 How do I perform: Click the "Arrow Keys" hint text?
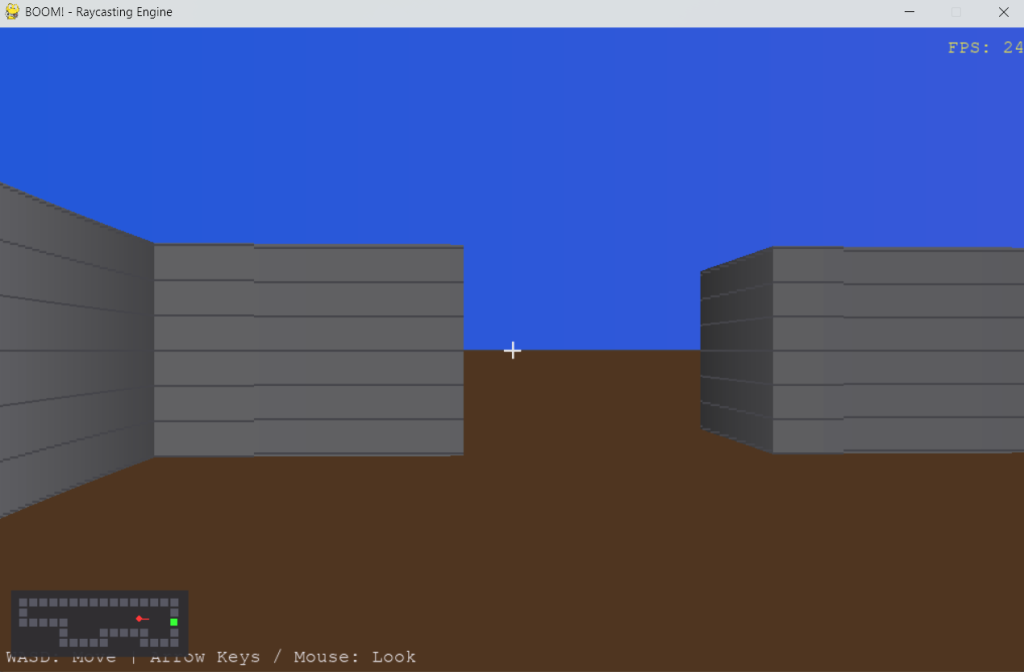[205, 657]
